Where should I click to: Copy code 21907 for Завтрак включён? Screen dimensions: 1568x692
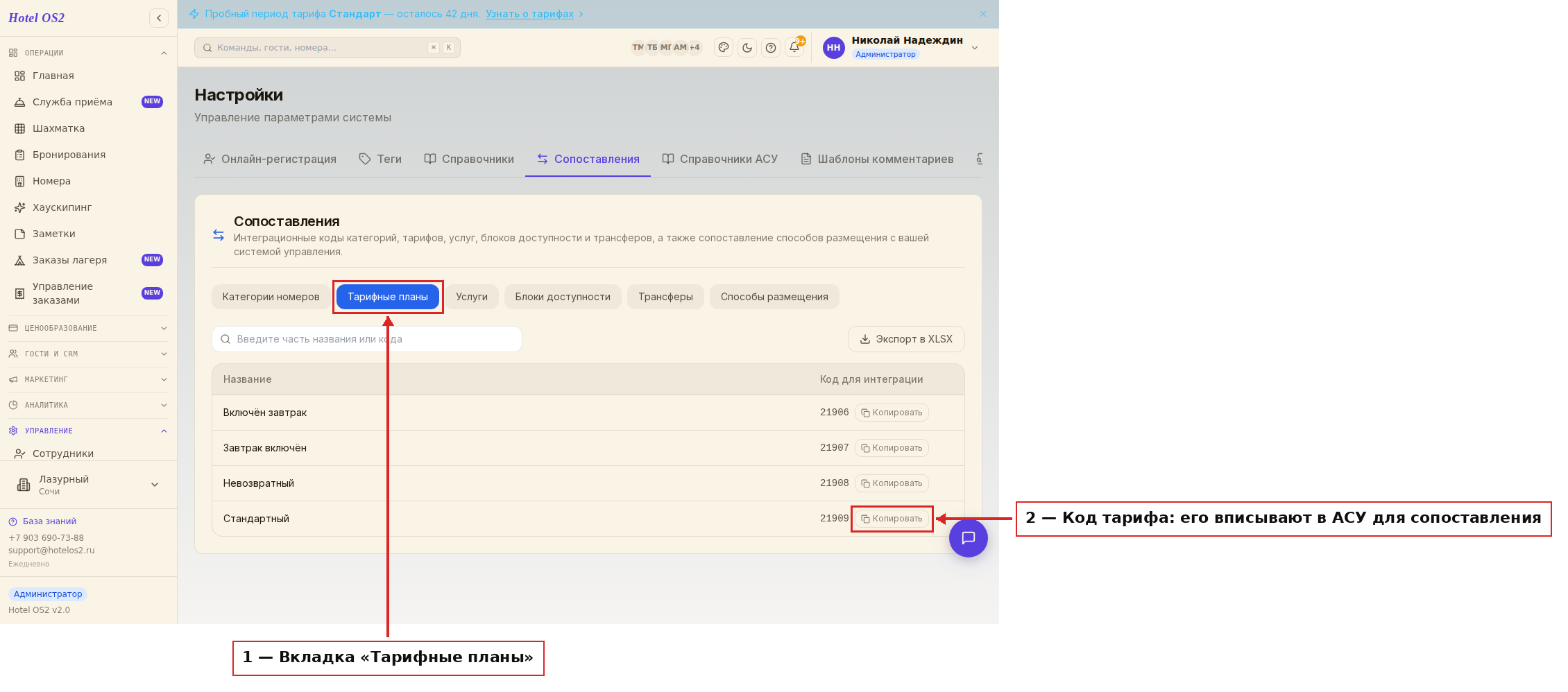tap(892, 448)
